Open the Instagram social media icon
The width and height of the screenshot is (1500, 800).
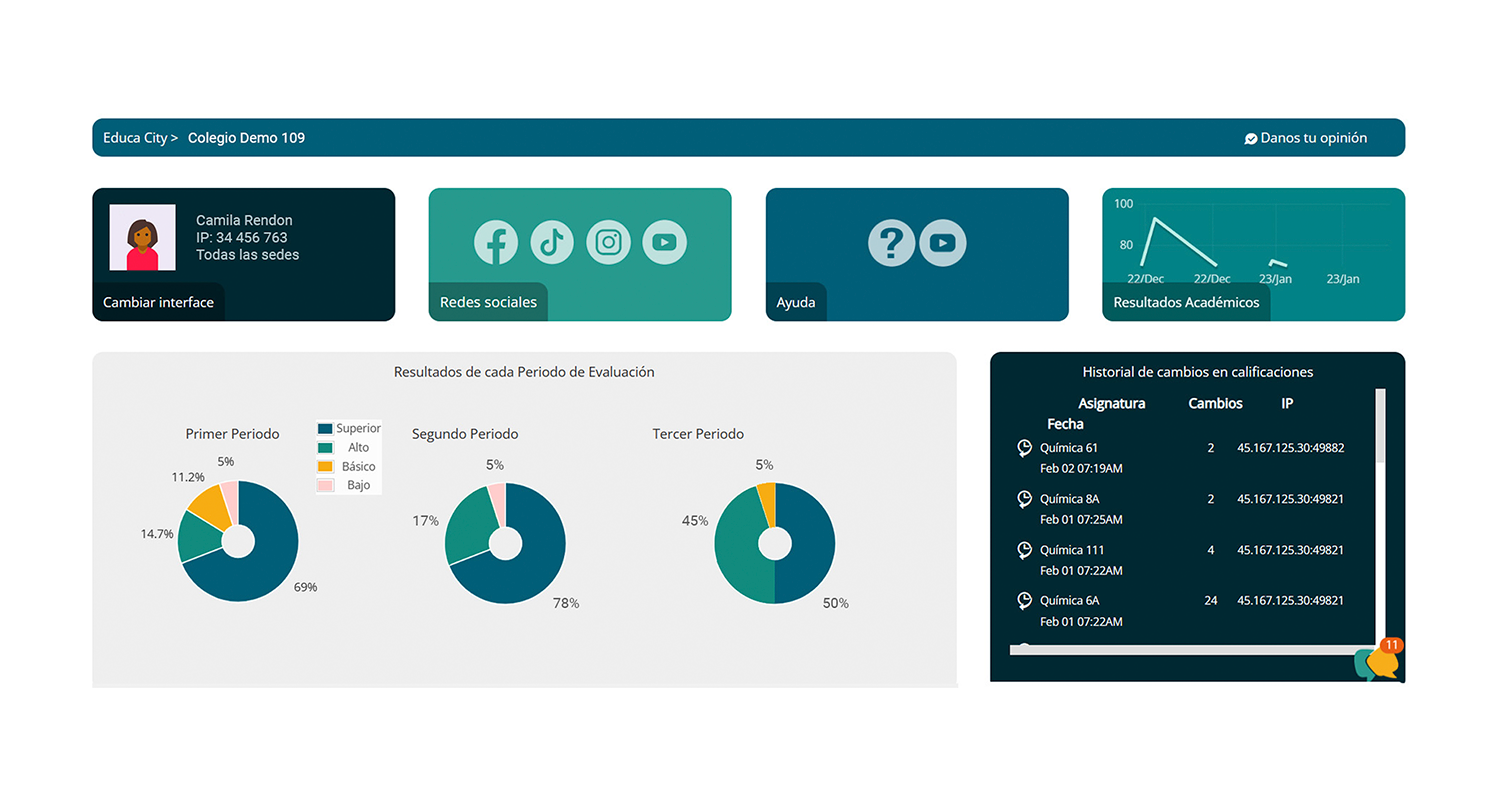click(608, 243)
